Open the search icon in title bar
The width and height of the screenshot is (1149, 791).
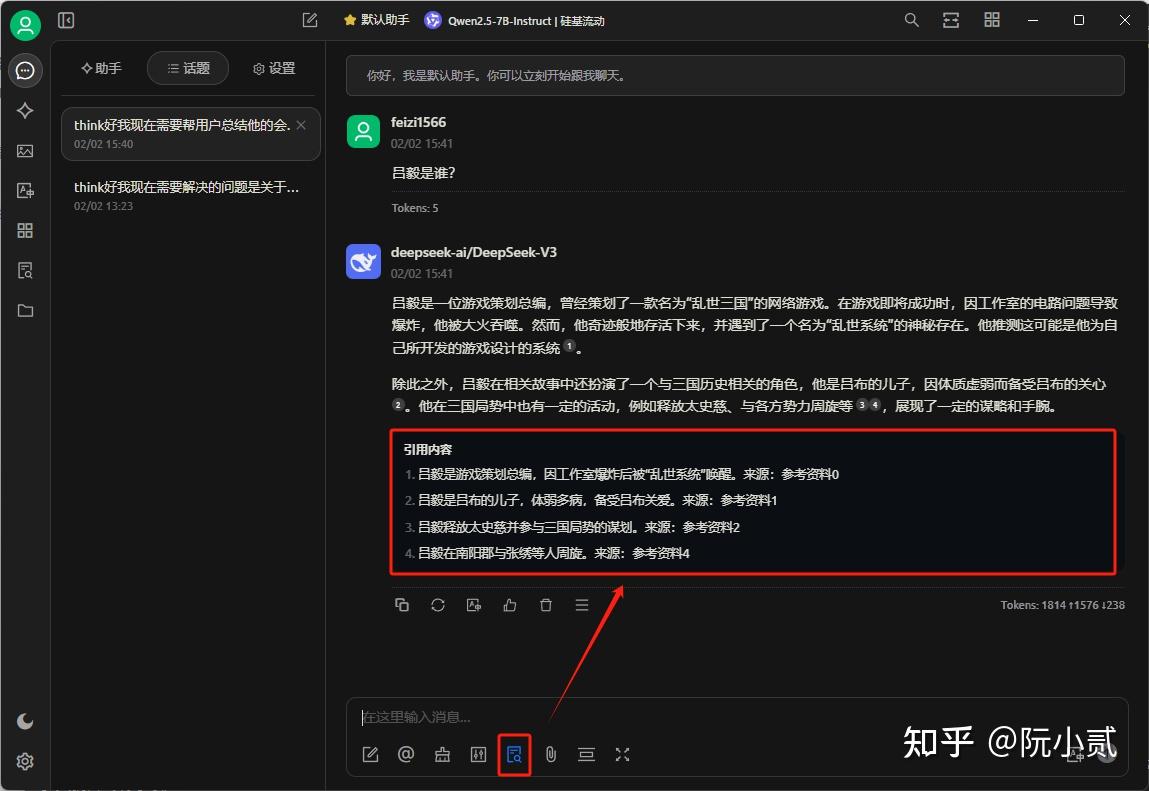tap(912, 21)
